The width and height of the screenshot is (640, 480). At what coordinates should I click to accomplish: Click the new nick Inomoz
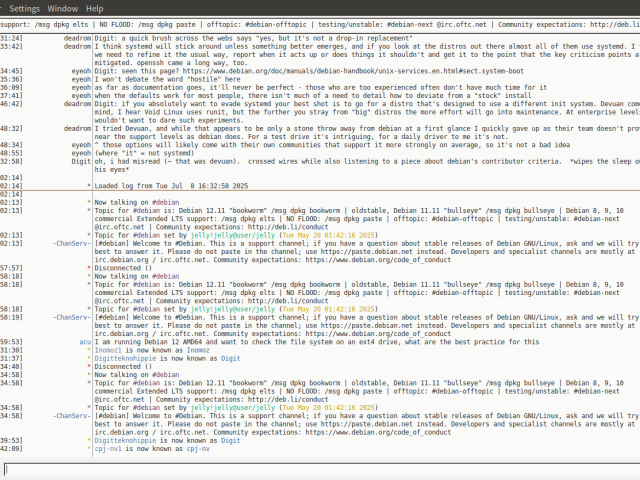198,350
